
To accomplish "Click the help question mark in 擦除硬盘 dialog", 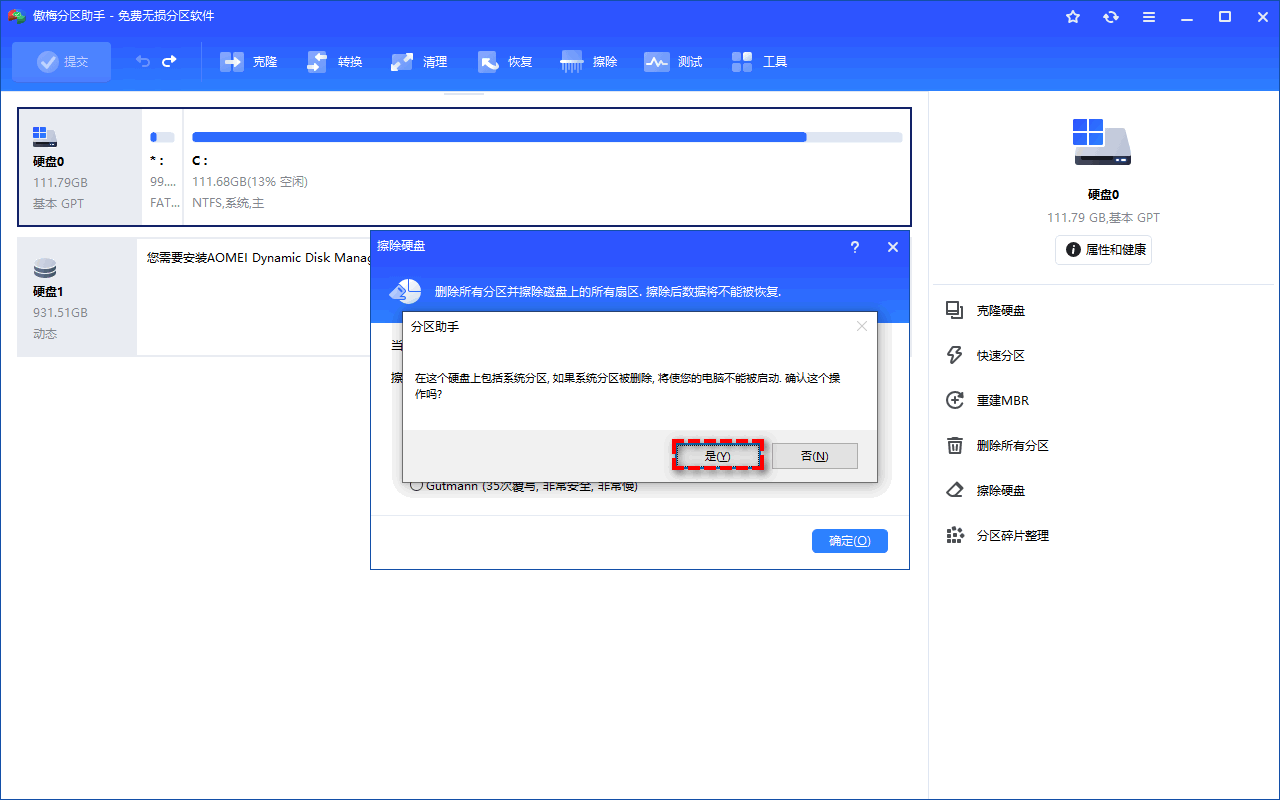I will (x=854, y=246).
